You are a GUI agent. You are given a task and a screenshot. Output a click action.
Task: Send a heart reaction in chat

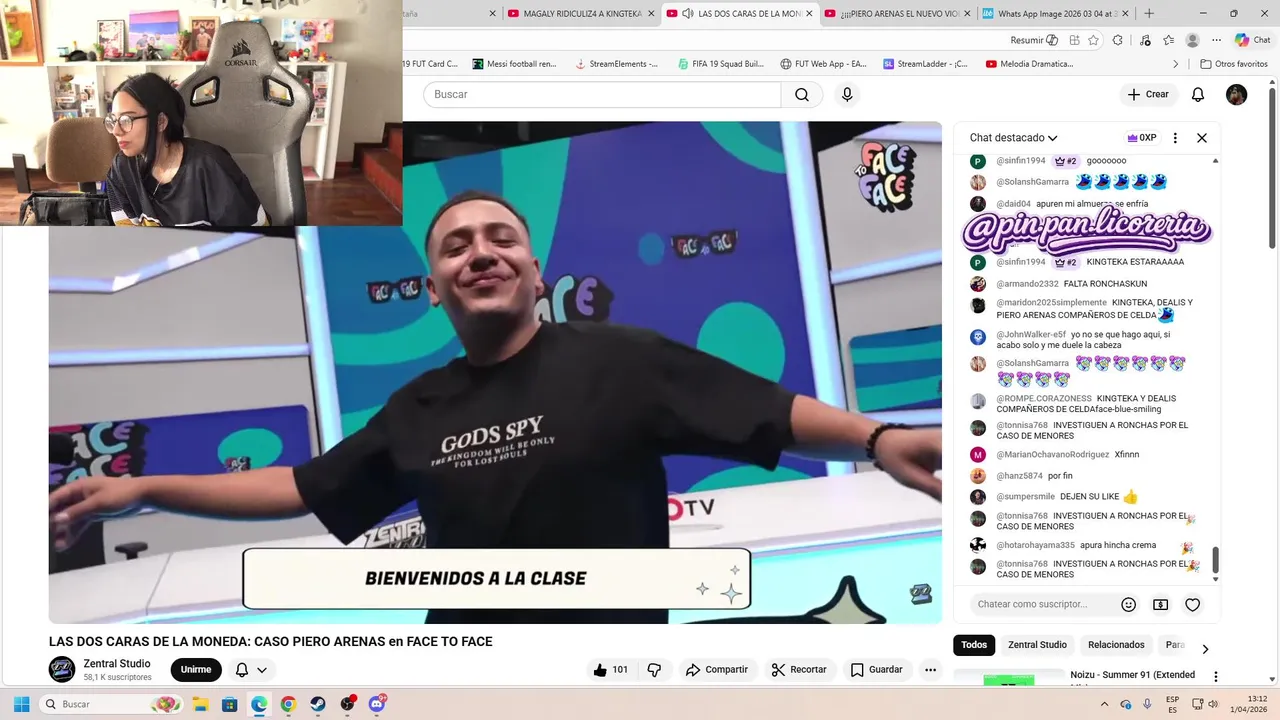[1192, 604]
